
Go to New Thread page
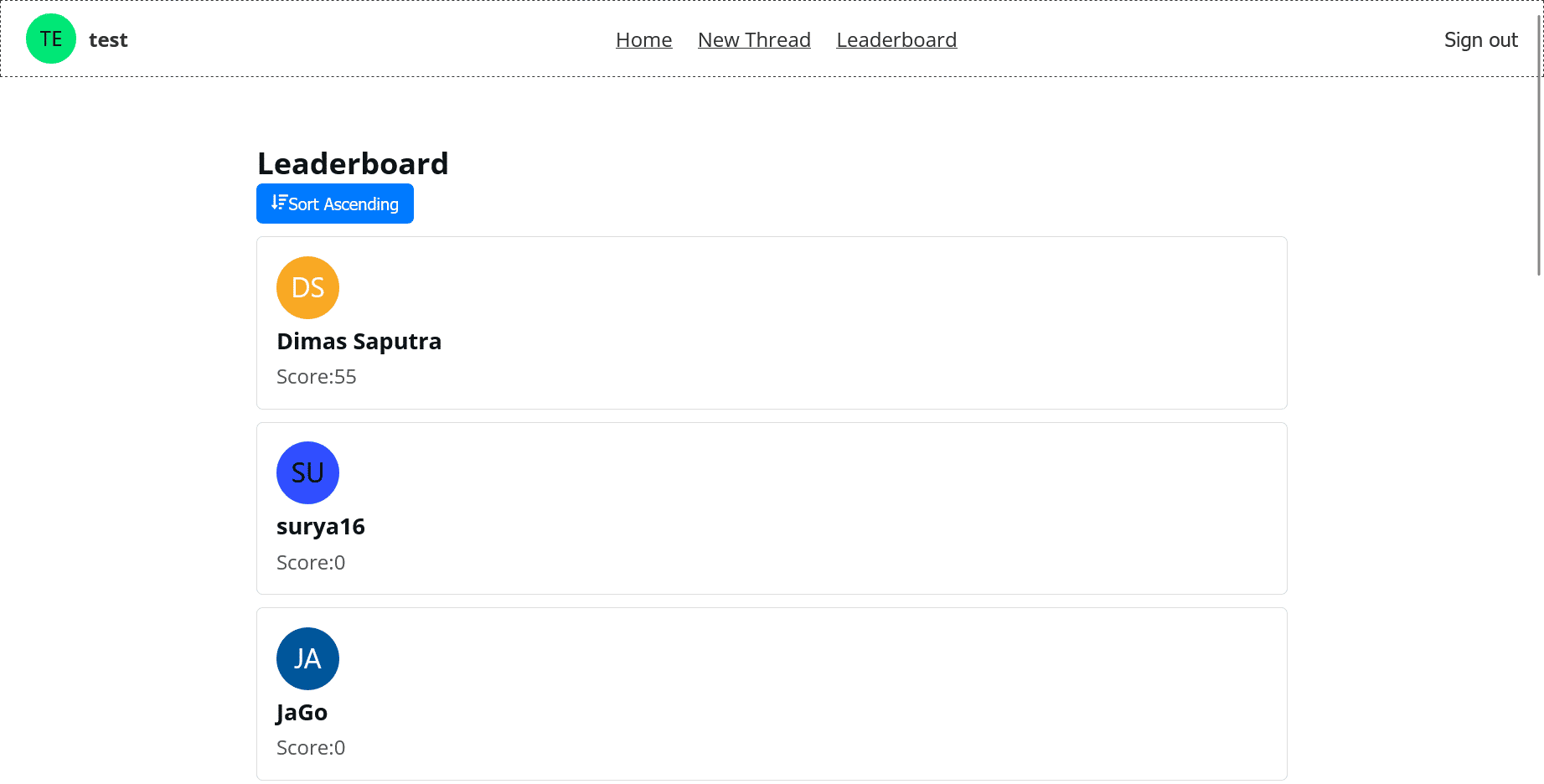pyautogui.click(x=754, y=40)
